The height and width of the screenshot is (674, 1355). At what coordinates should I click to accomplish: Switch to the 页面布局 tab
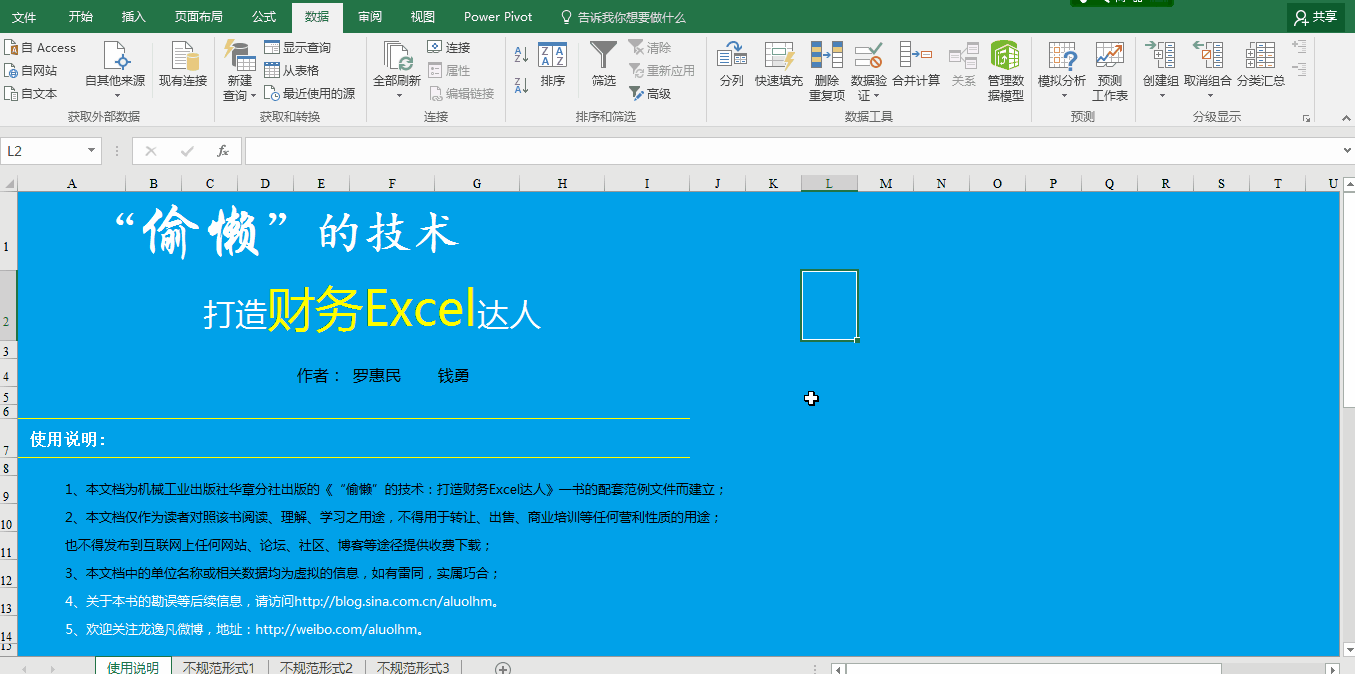coord(199,17)
